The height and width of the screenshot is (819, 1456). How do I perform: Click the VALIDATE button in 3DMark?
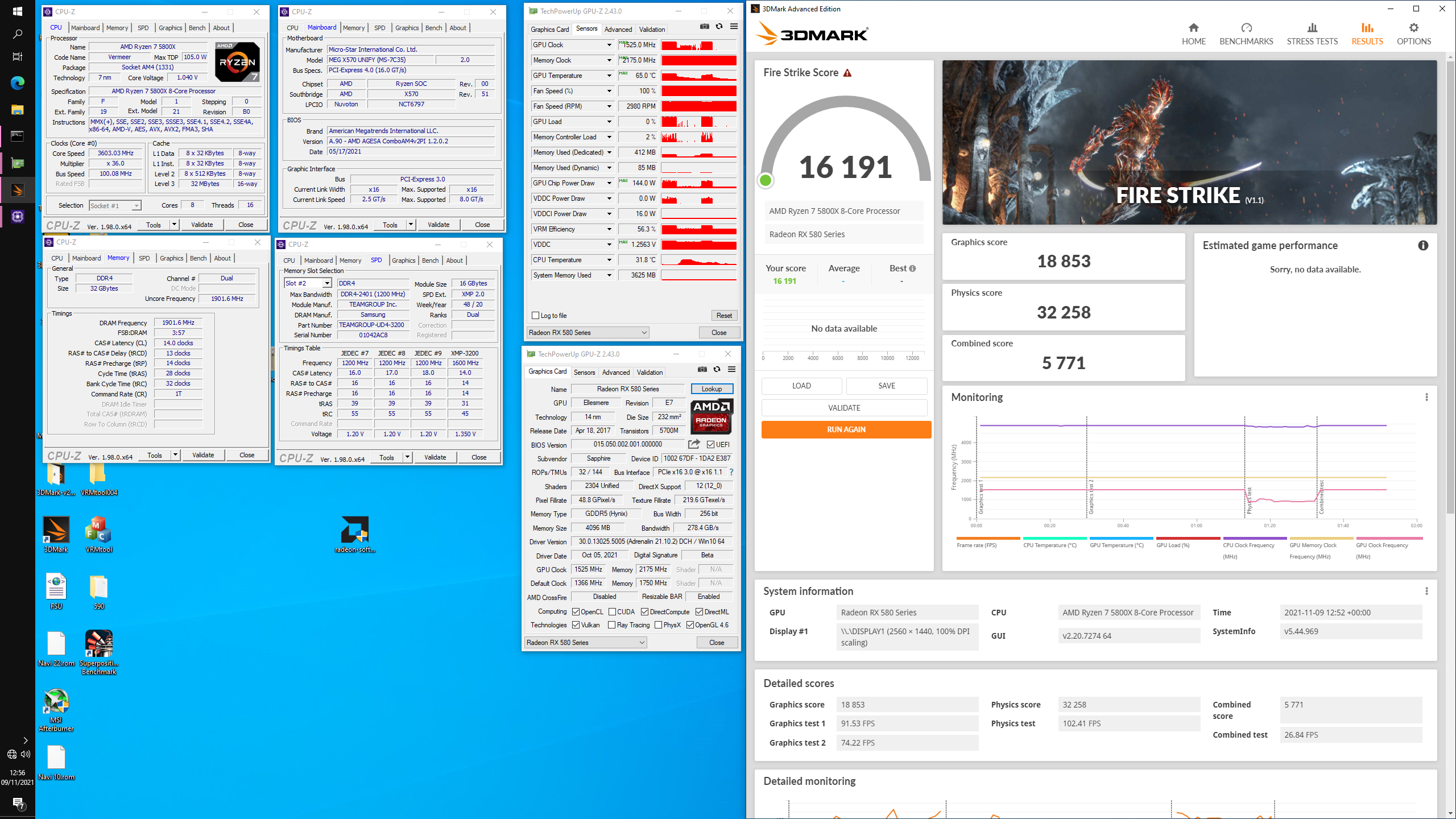844,408
